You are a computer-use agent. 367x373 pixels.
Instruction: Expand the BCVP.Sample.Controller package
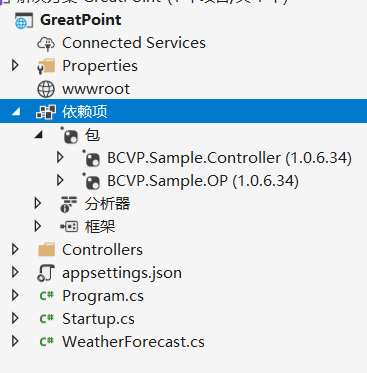pos(60,158)
